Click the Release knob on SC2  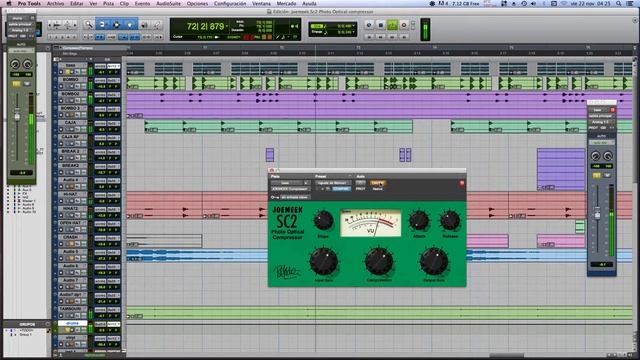click(450, 221)
